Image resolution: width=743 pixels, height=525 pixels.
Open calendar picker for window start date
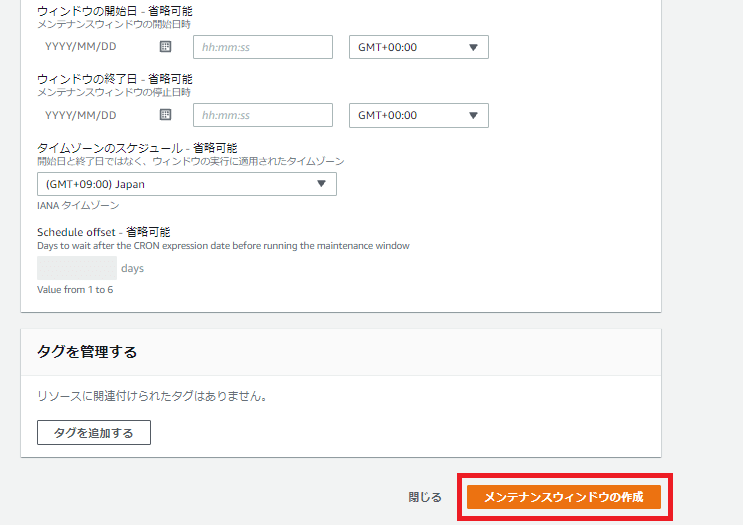(x=165, y=46)
